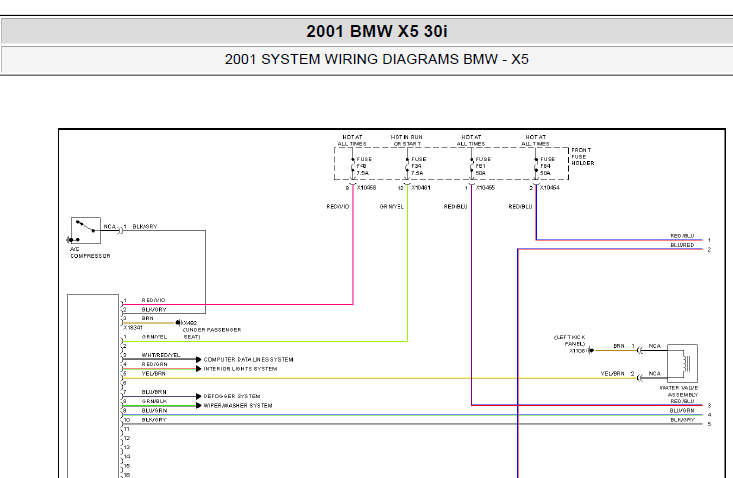This screenshot has width=733, height=478.
Task: Click the 'GRN/YEL' label at module connector
Action: (x=154, y=337)
